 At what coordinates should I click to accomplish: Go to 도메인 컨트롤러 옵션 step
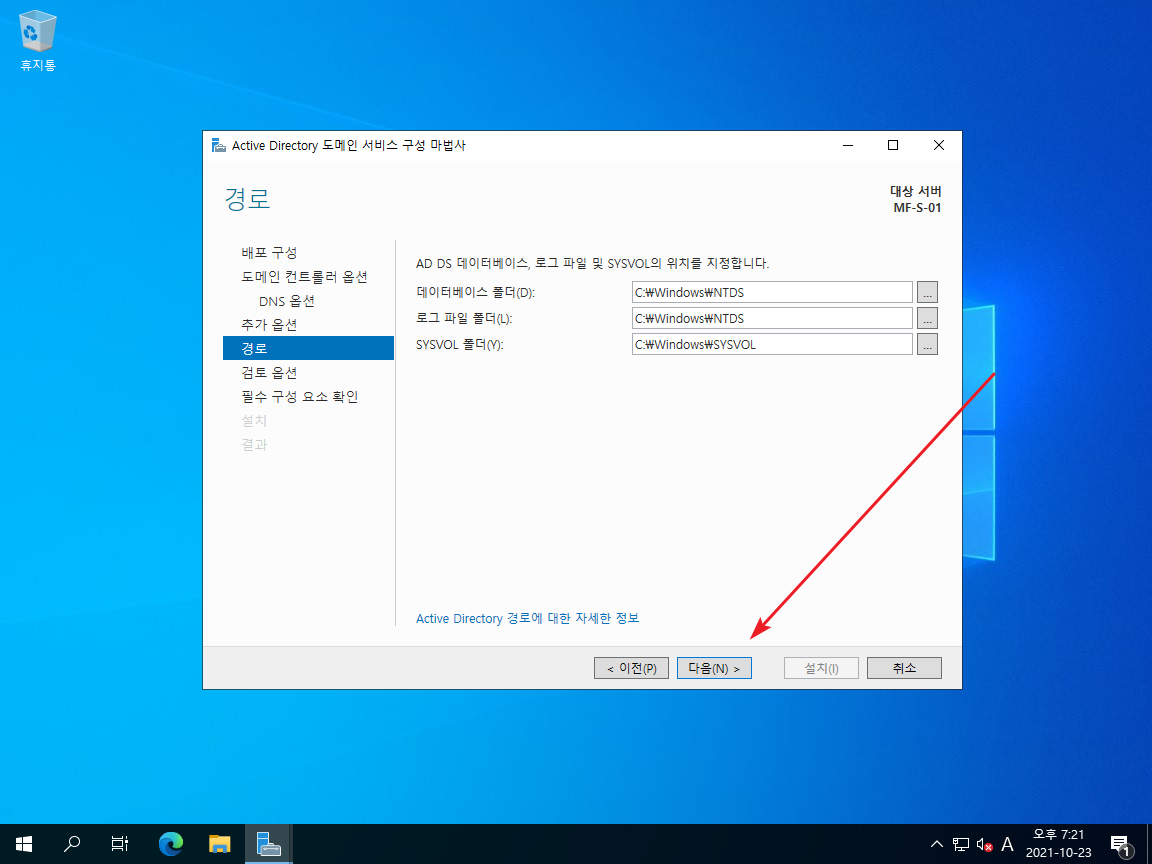click(x=304, y=277)
